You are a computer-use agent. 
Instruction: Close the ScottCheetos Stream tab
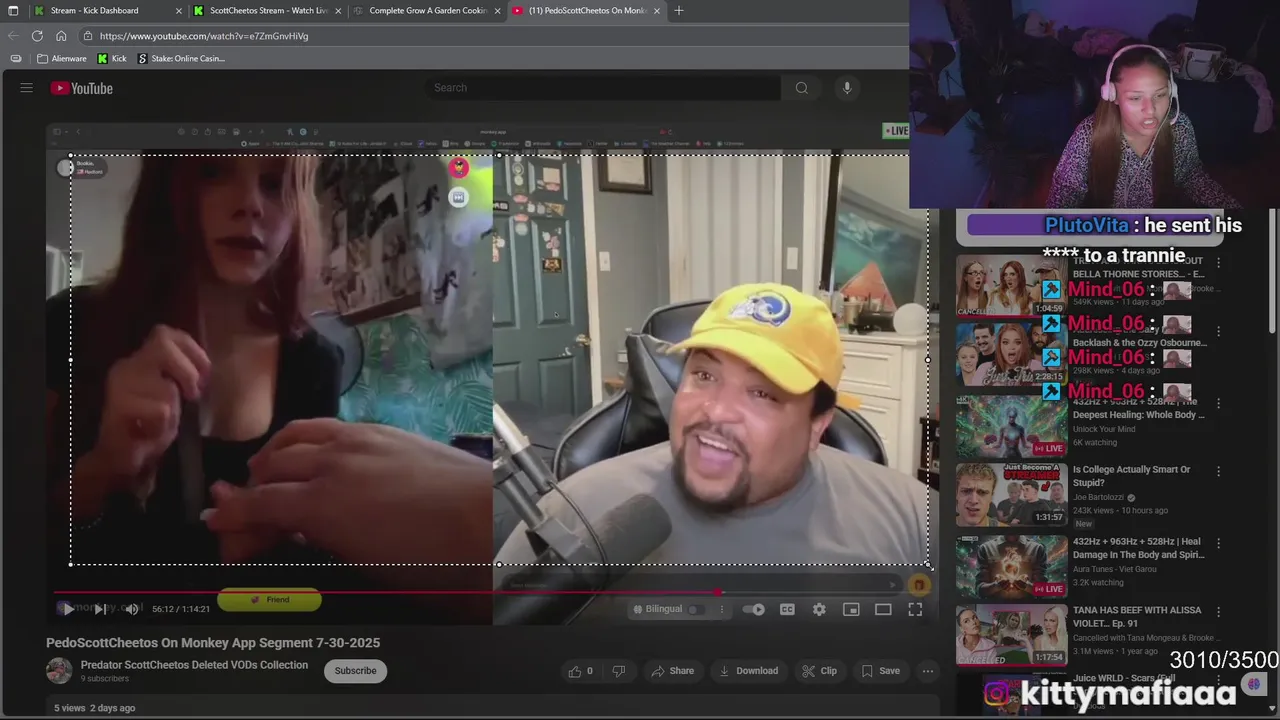[x=338, y=11]
